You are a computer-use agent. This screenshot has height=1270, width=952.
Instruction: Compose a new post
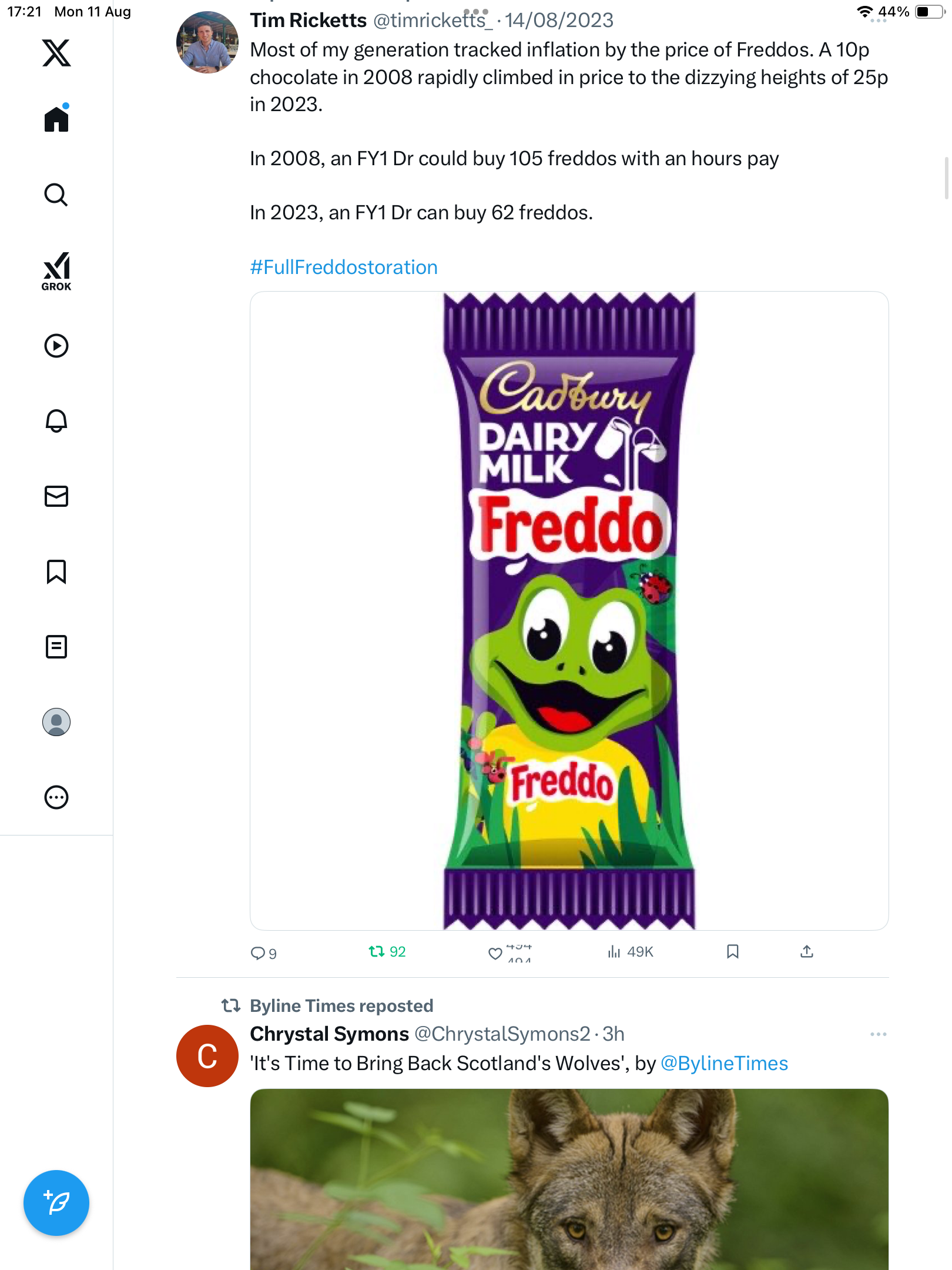coord(56,1203)
